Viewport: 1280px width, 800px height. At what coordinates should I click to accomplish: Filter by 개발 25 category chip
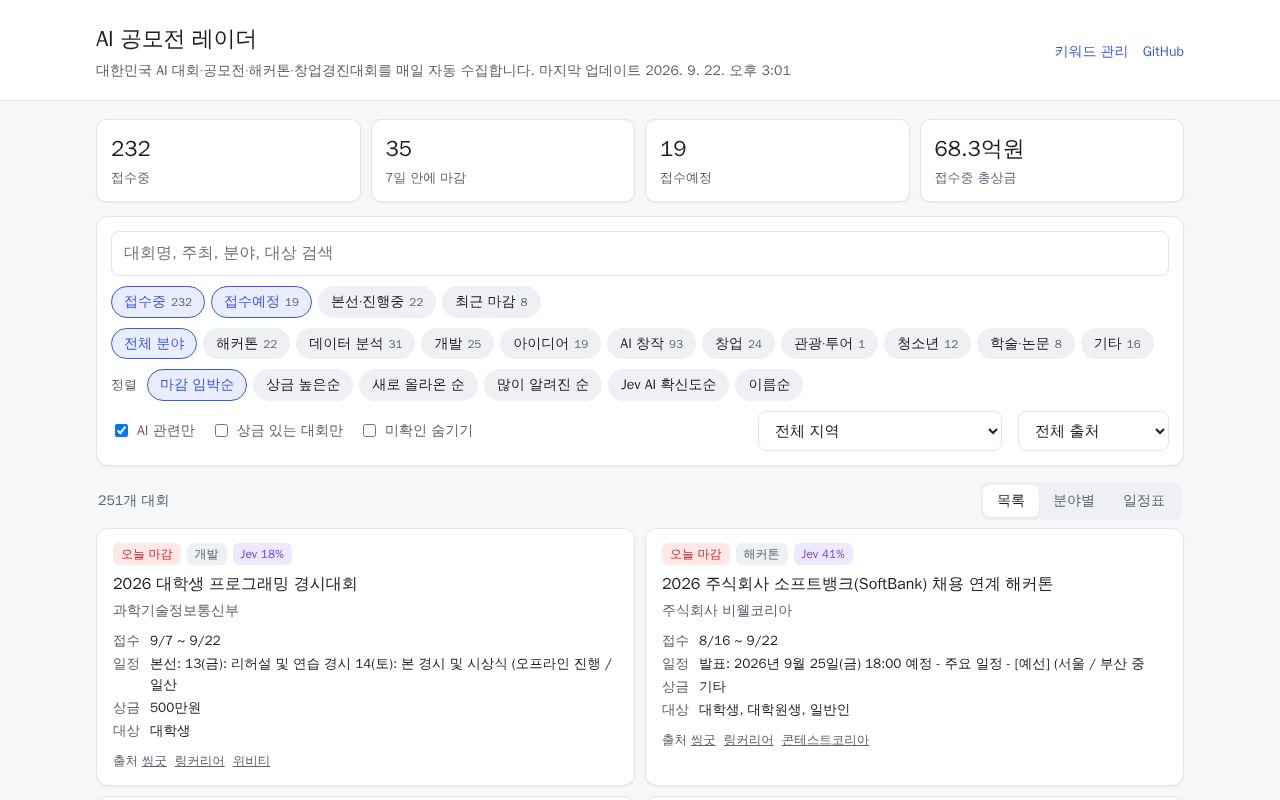pyautogui.click(x=457, y=343)
